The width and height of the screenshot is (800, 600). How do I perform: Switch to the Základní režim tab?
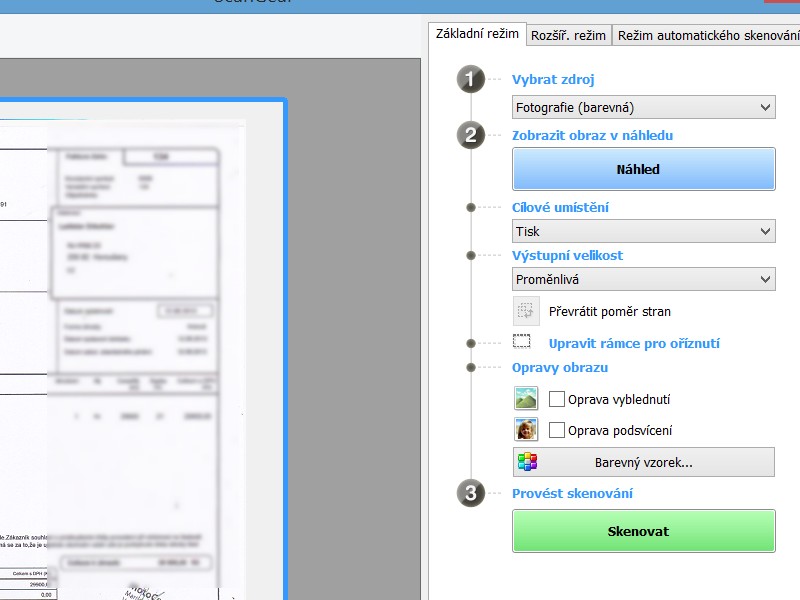(x=477, y=34)
